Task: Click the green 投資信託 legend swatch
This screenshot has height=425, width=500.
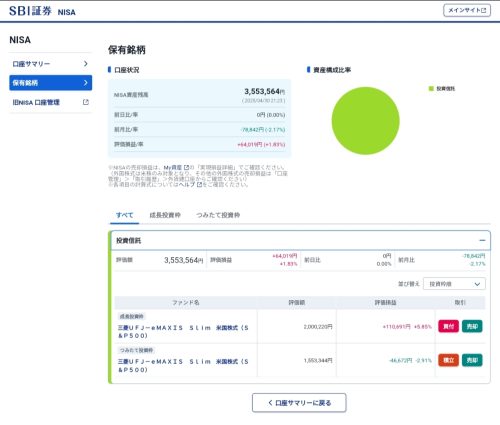Action: tap(431, 88)
